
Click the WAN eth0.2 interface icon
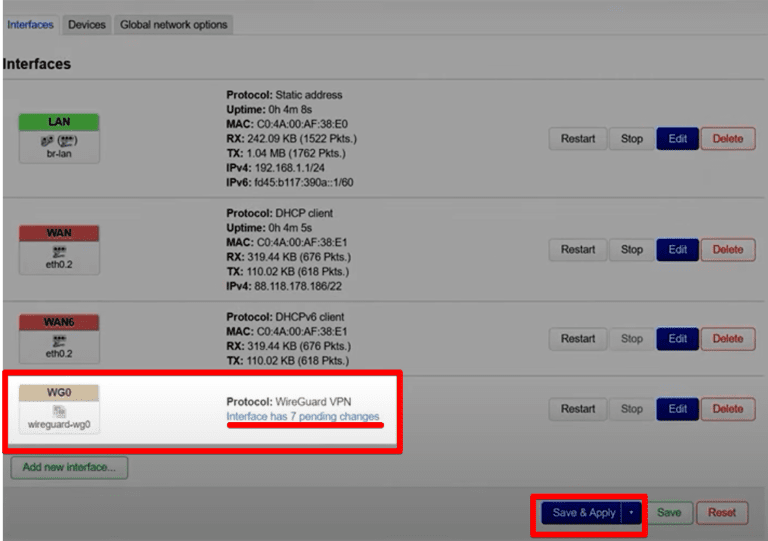tap(59, 251)
